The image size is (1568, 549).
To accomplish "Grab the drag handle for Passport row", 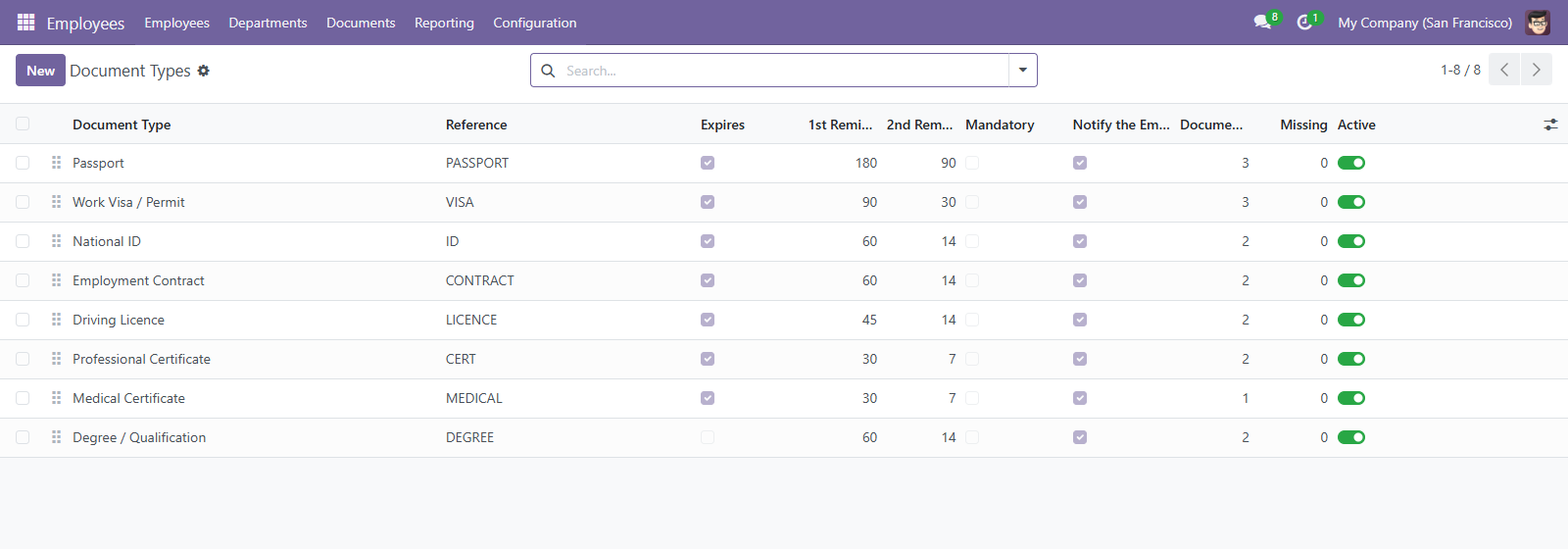I will (x=57, y=163).
